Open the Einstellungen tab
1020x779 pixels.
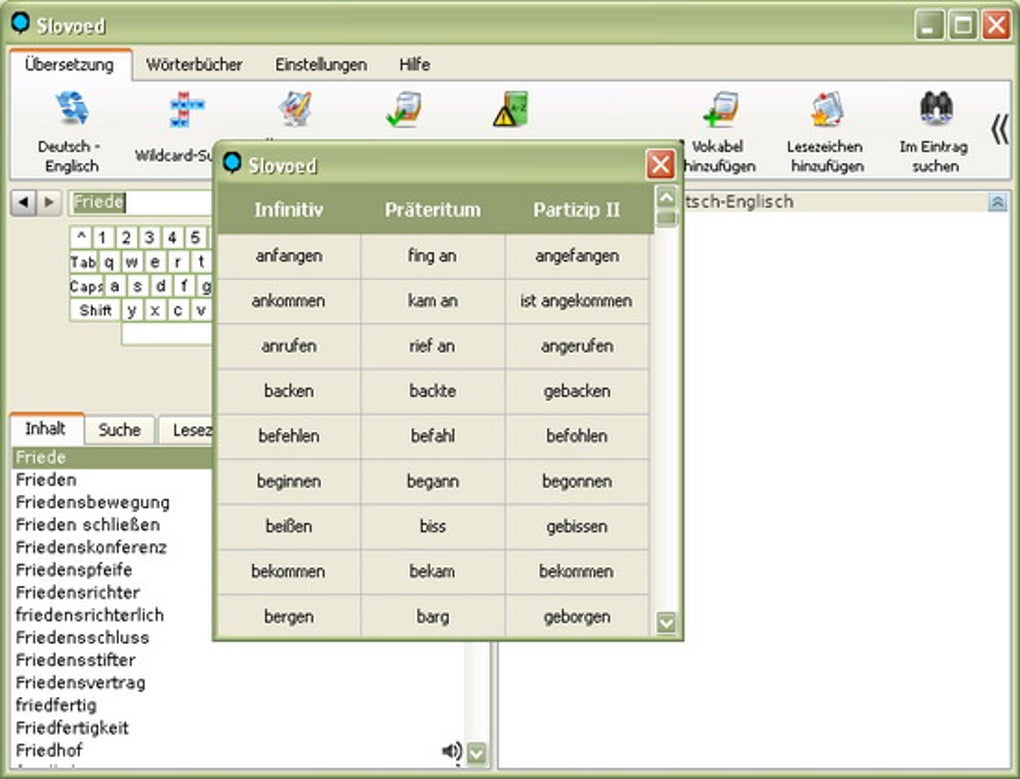(x=321, y=64)
